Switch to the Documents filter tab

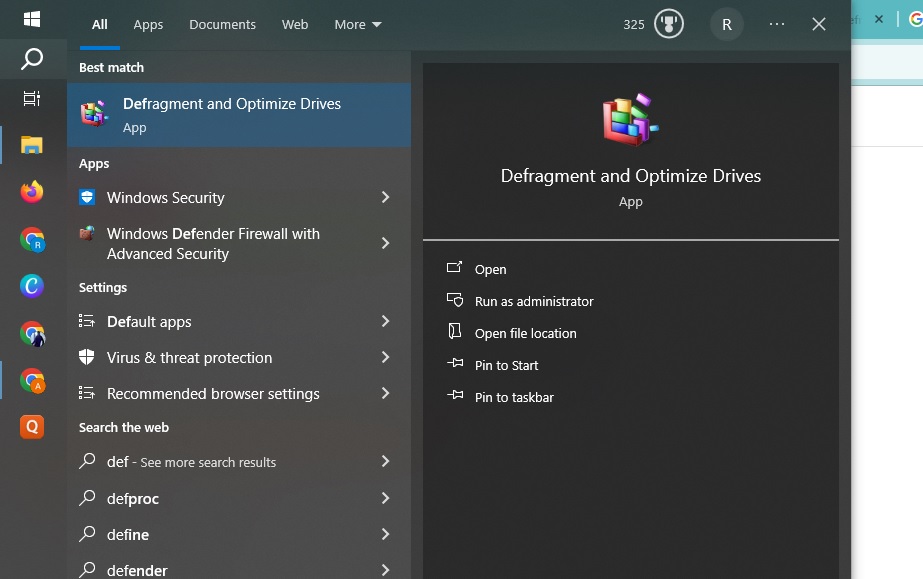coord(222,24)
